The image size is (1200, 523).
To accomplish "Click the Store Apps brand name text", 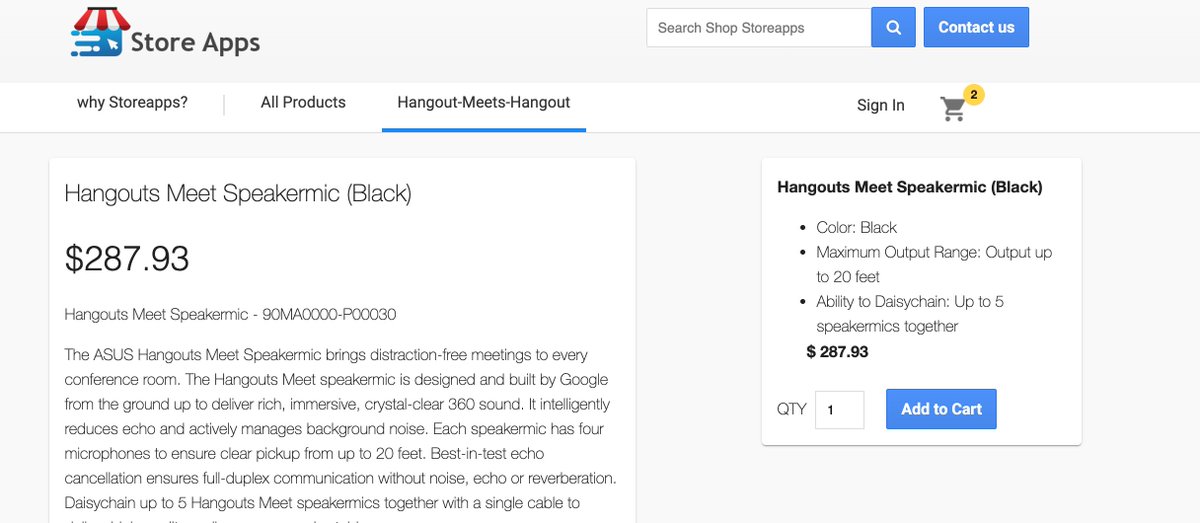I will pyautogui.click(x=195, y=43).
